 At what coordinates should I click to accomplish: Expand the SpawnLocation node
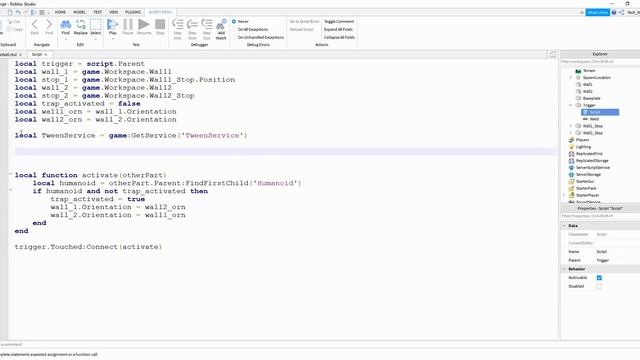point(571,78)
